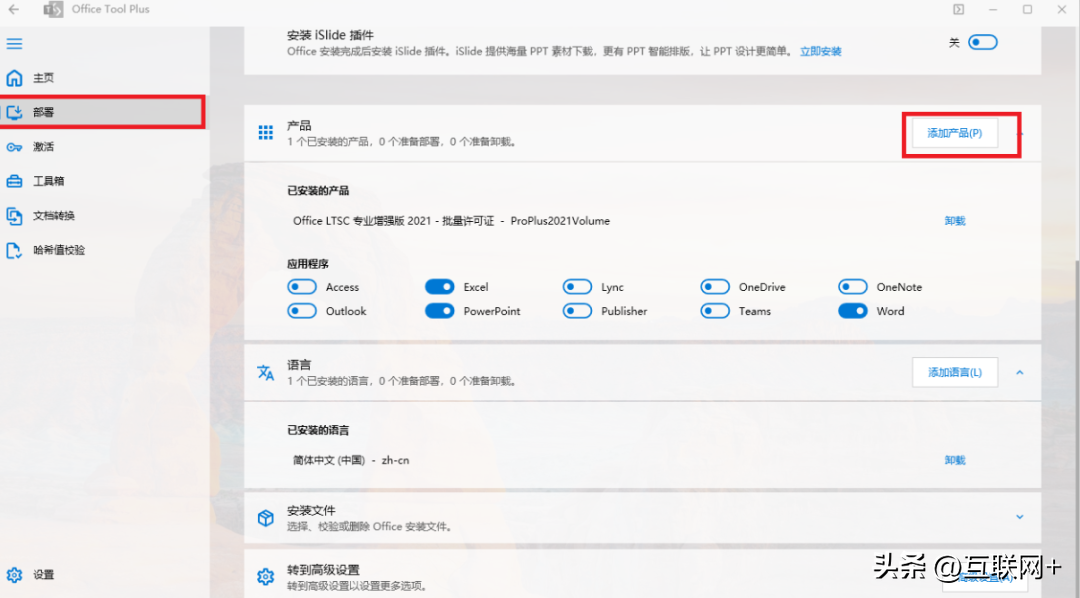Click the ProPlus2021Volume product row text
This screenshot has height=598, width=1080.
coord(452,221)
